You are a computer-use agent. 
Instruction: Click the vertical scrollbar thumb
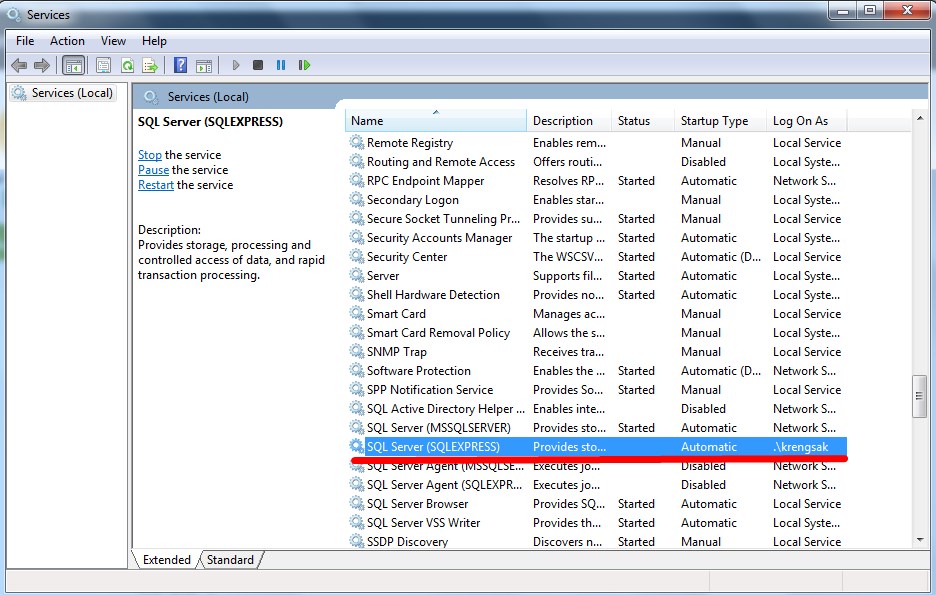(x=920, y=396)
